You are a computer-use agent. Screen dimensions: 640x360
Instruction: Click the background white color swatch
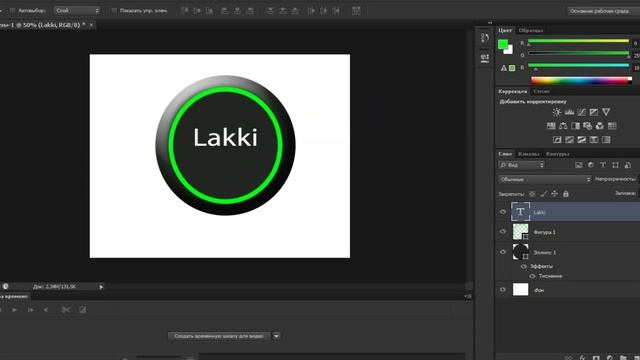click(x=509, y=51)
